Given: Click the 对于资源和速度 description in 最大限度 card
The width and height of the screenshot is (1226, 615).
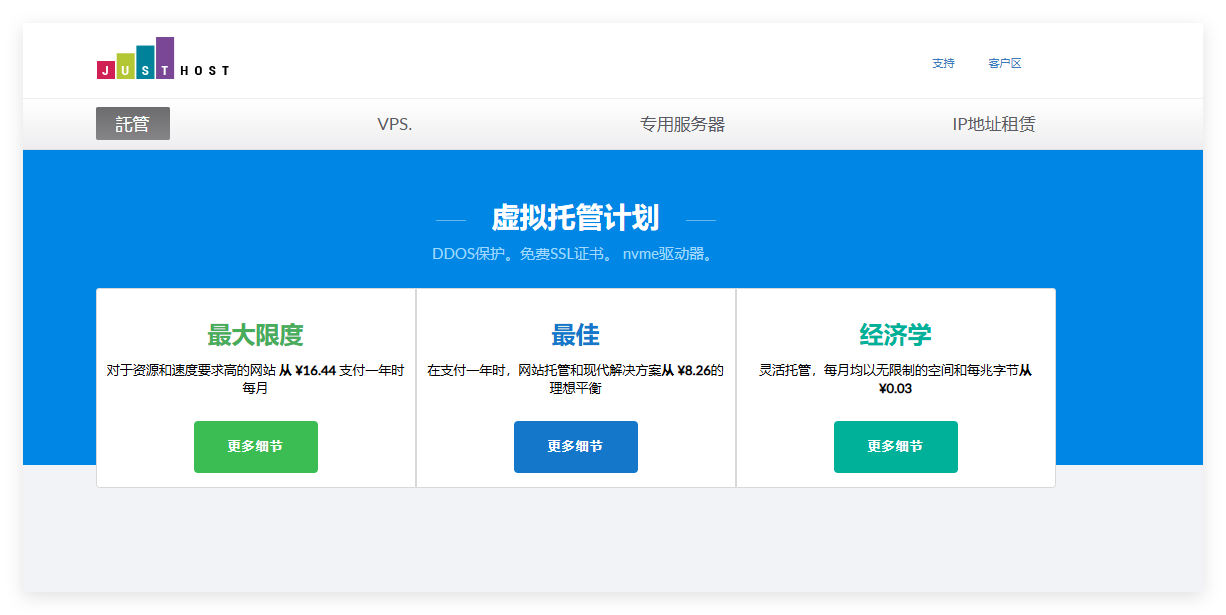Looking at the screenshot, I should pyautogui.click(x=190, y=370).
